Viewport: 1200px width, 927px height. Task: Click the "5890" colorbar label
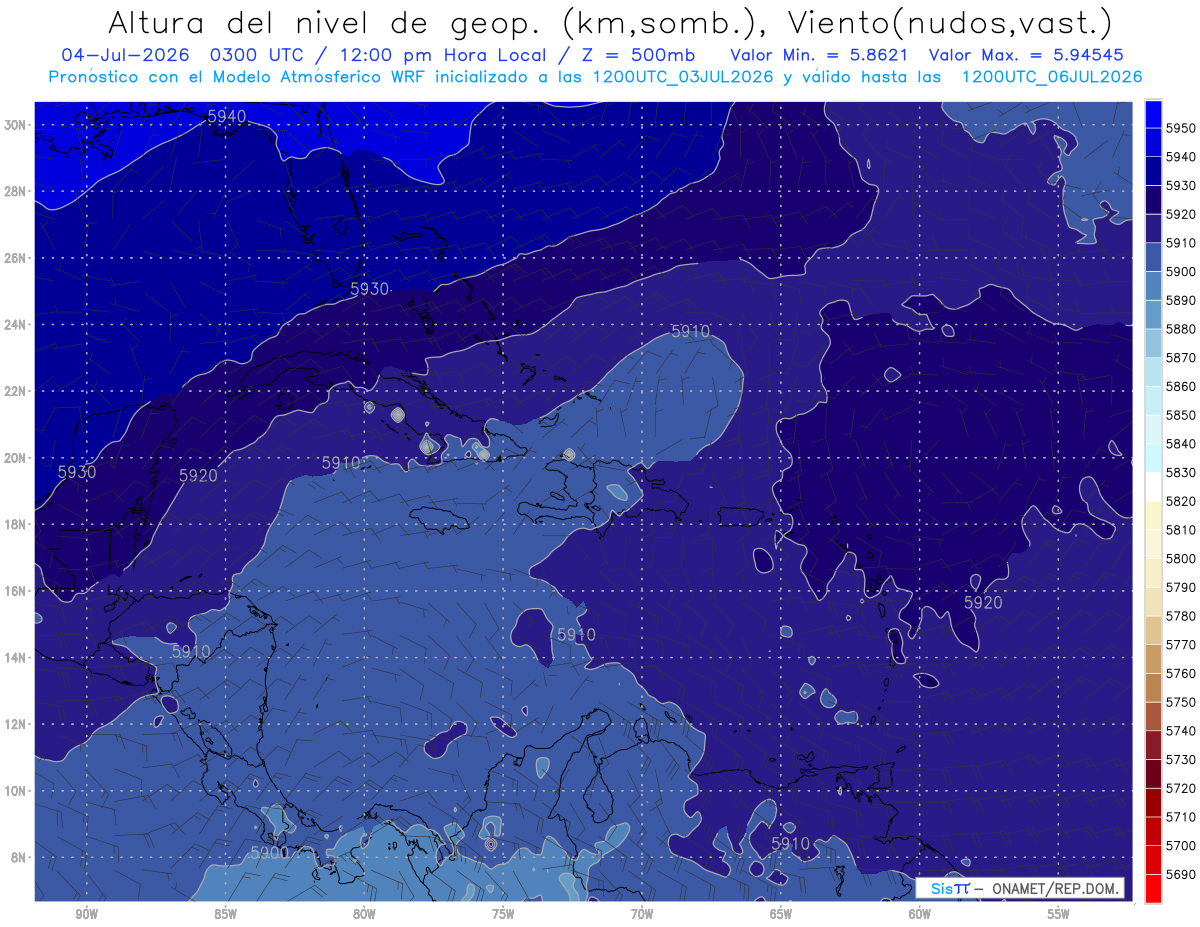click(1181, 300)
